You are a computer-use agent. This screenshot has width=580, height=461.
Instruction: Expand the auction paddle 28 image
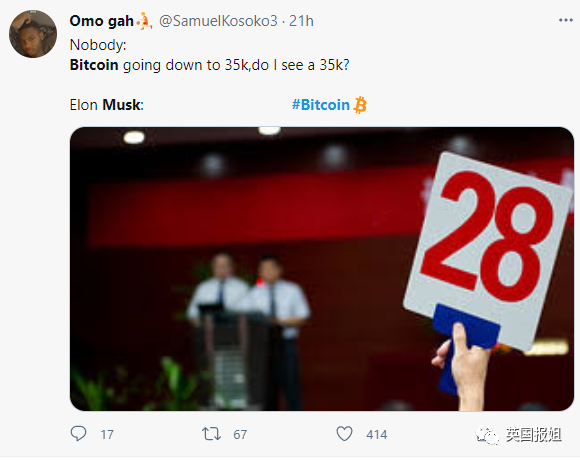[322, 269]
